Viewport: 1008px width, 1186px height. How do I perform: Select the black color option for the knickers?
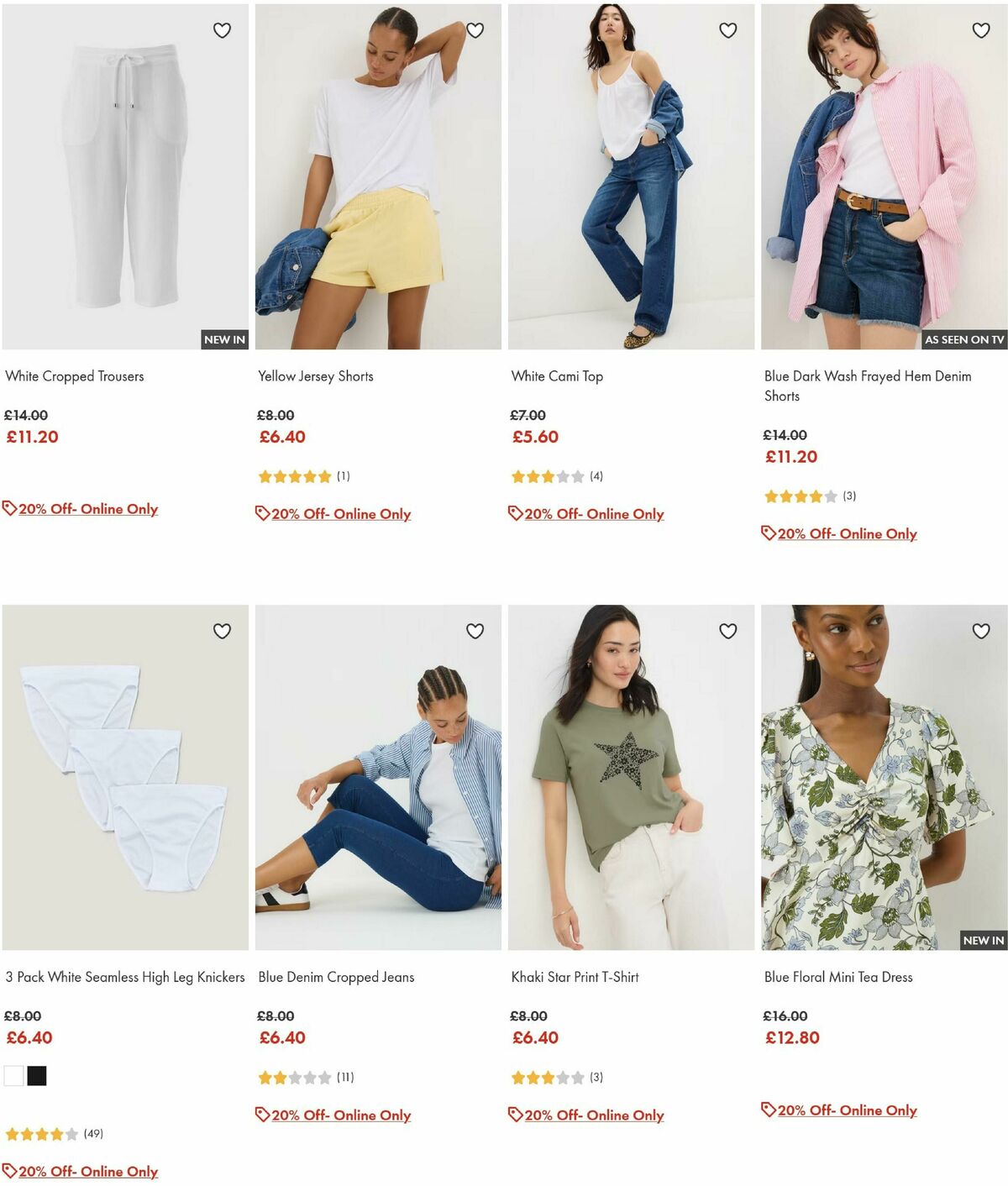point(35,1075)
